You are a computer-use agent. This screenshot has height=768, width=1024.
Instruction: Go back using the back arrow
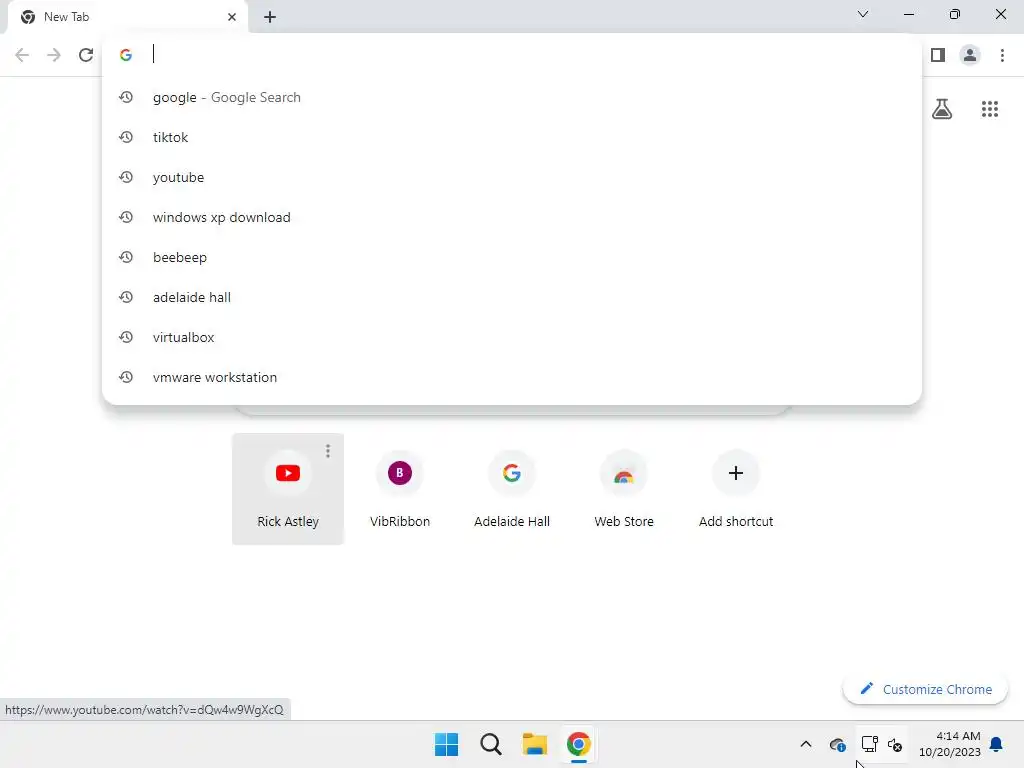point(22,55)
